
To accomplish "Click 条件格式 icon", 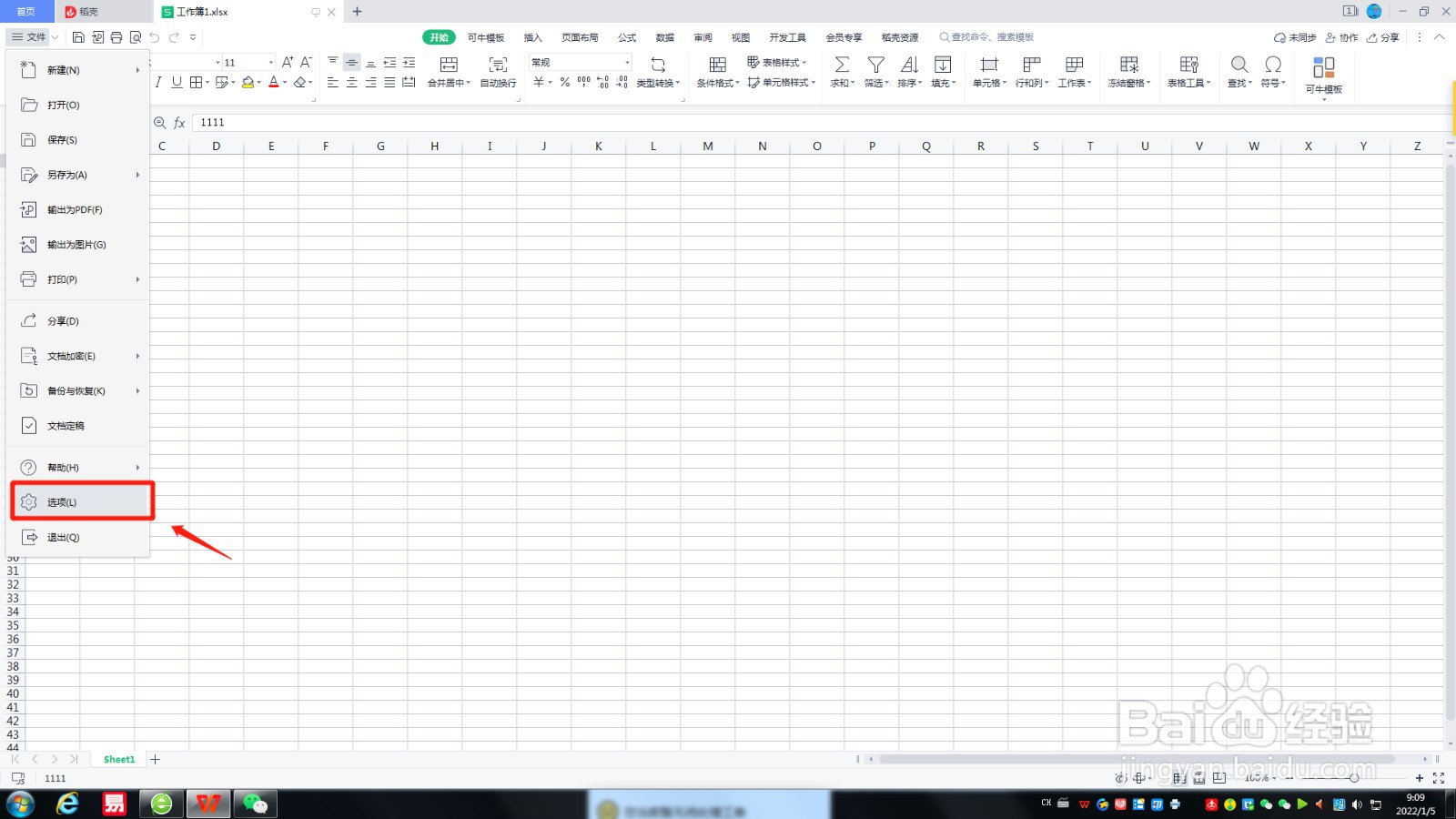I will pos(718,65).
